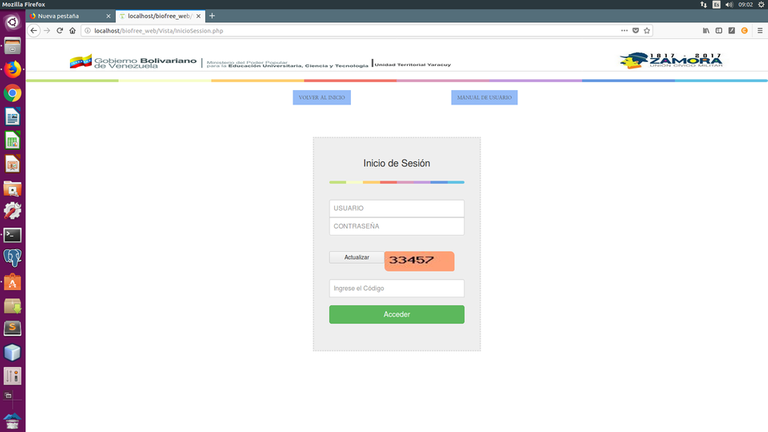This screenshot has width=768, height=432.
Task: Click the captcha image 33457
Action: click(x=419, y=261)
